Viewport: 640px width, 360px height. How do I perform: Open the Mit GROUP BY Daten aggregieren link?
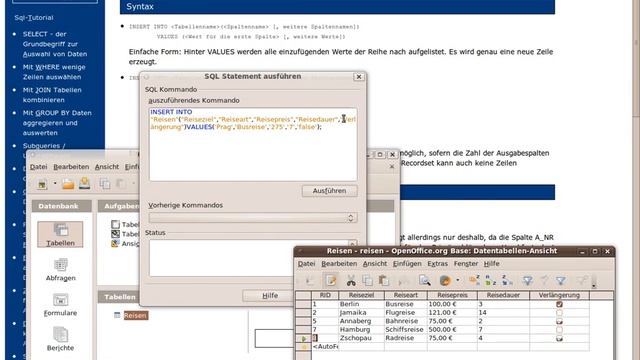(57, 122)
